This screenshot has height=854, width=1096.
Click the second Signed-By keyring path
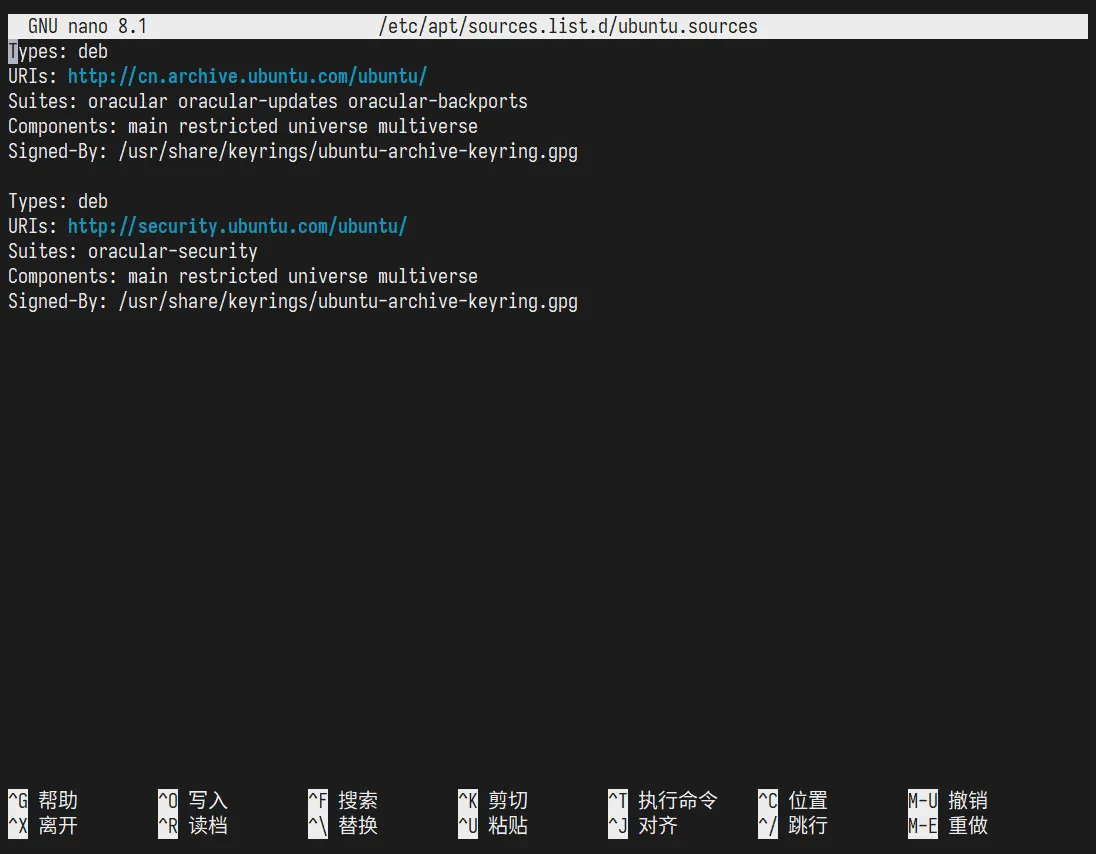click(348, 302)
